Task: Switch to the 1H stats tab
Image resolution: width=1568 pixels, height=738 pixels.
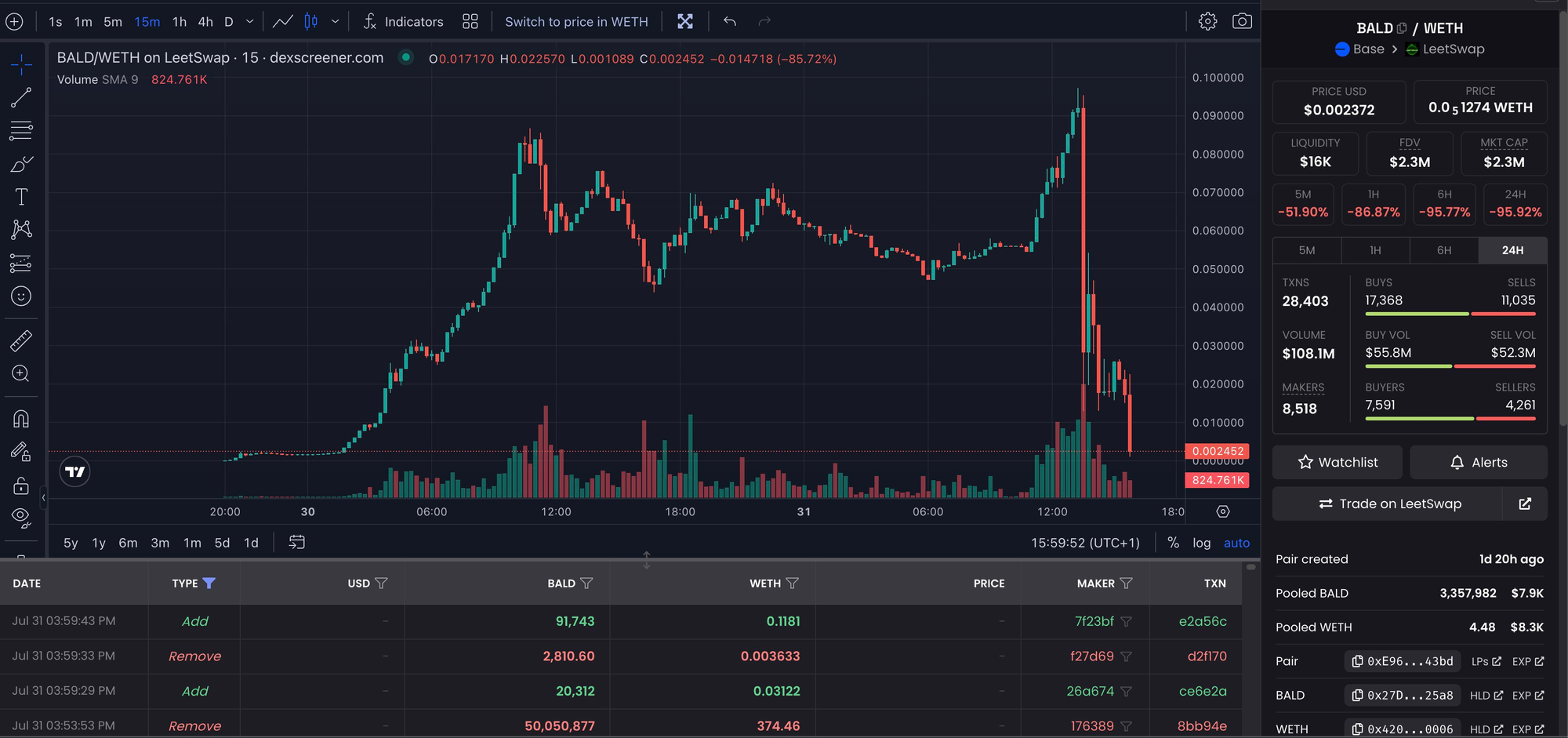Action: (x=1375, y=250)
